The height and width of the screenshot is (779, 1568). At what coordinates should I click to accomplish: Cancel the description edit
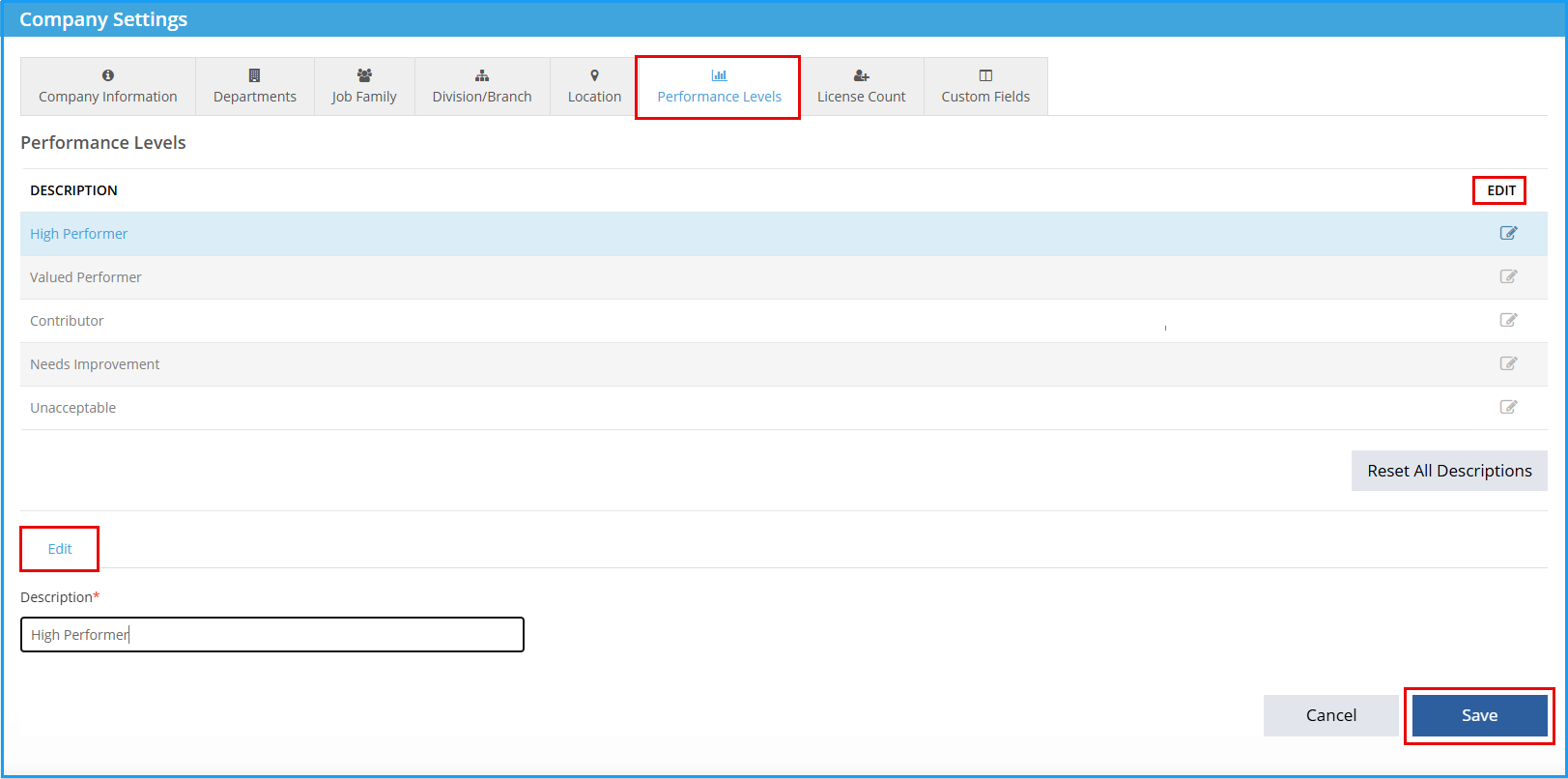1330,715
